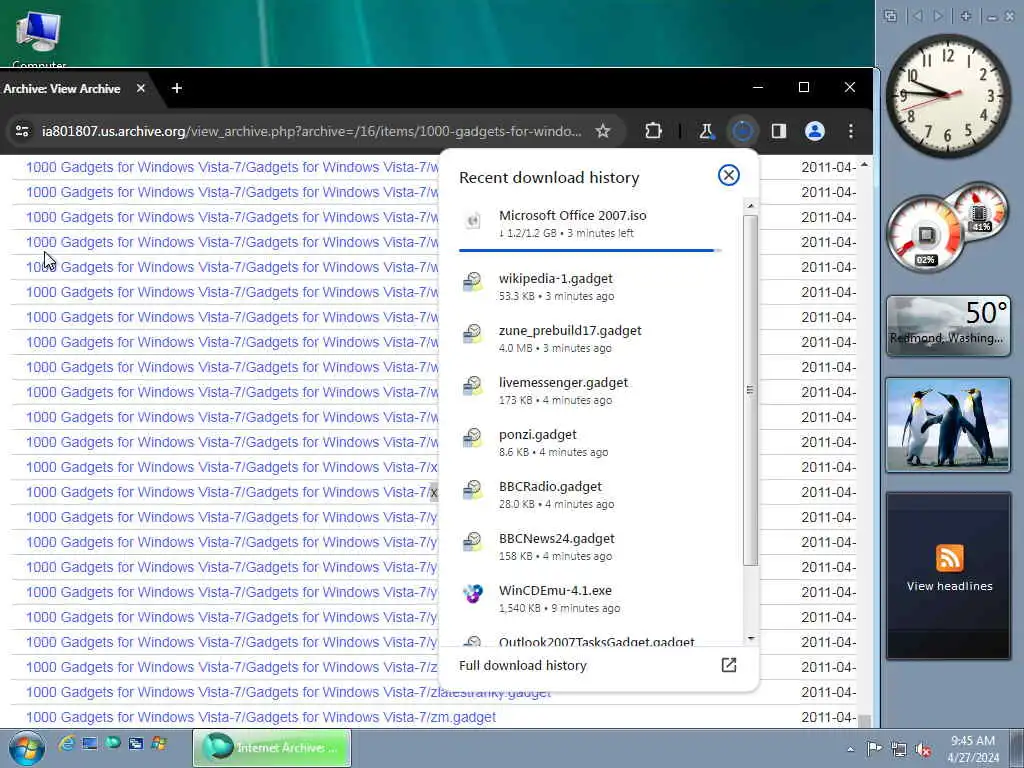The height and width of the screenshot is (768, 1024).
Task: Open the Extensions puzzle icon
Action: coord(653,131)
